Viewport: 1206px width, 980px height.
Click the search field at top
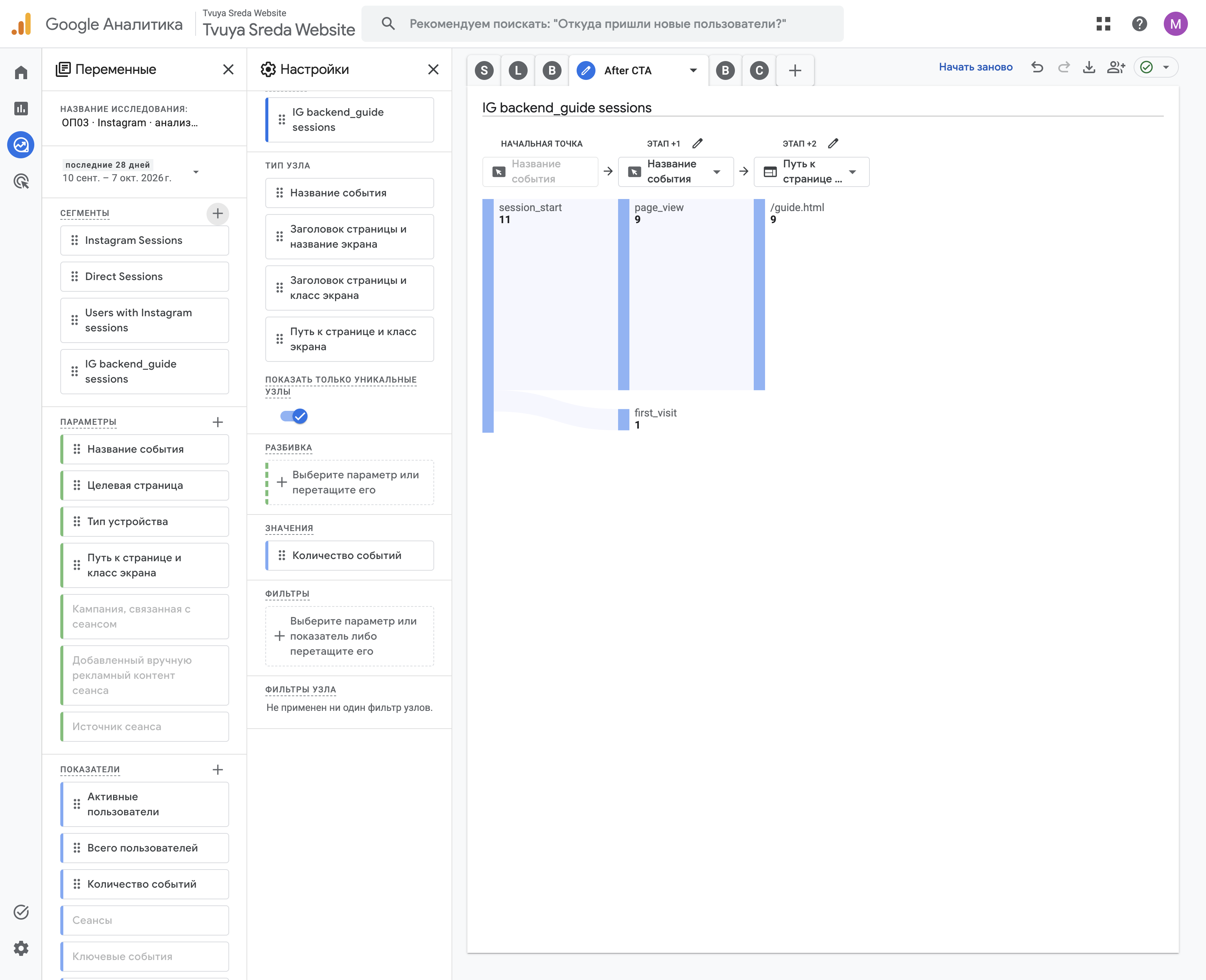[602, 24]
